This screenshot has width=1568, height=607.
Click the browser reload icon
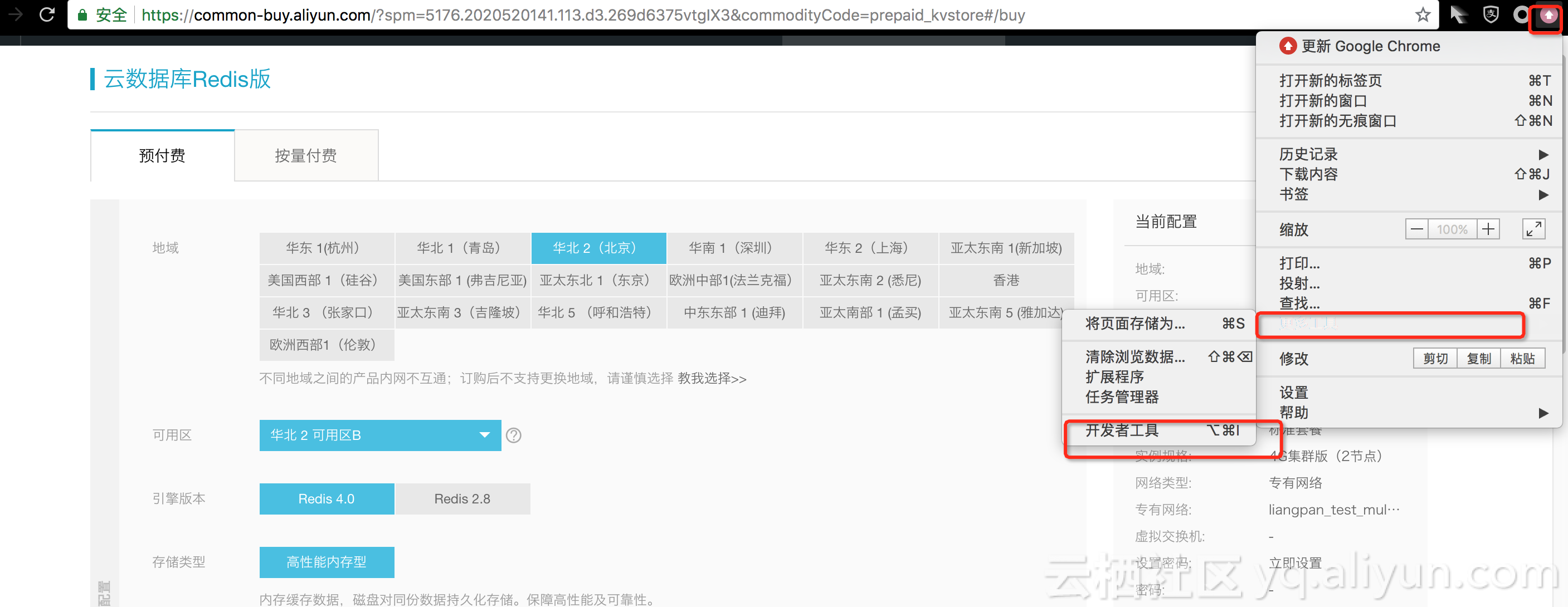coord(47,14)
